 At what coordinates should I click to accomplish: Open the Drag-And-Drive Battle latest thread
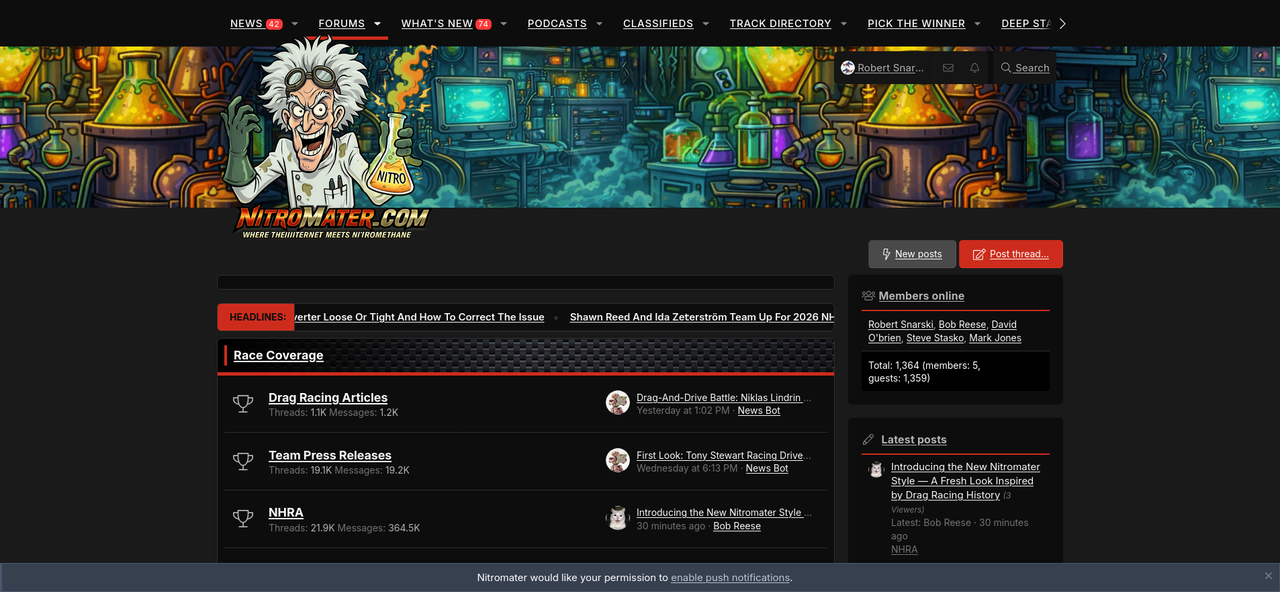coord(724,398)
